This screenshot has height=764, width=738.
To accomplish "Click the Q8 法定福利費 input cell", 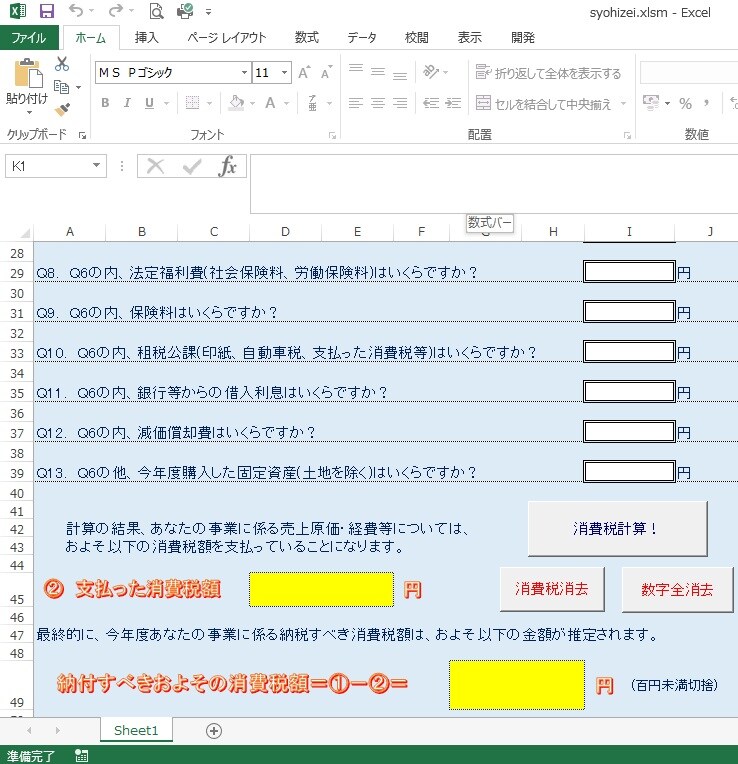I will 629,271.
